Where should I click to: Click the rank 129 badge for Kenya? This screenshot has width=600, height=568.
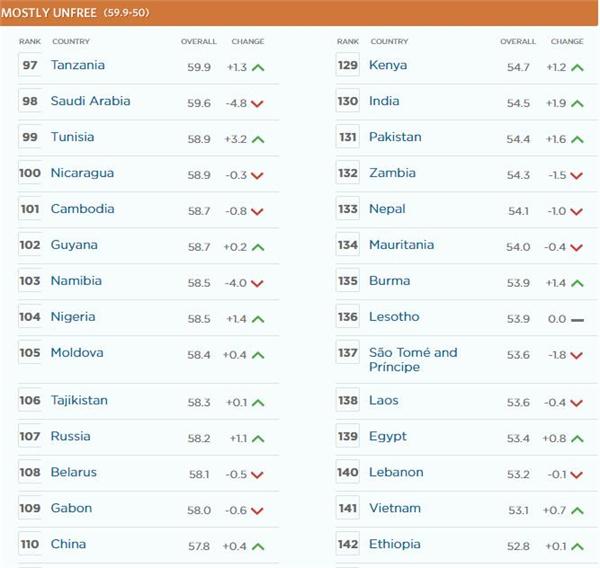point(348,65)
